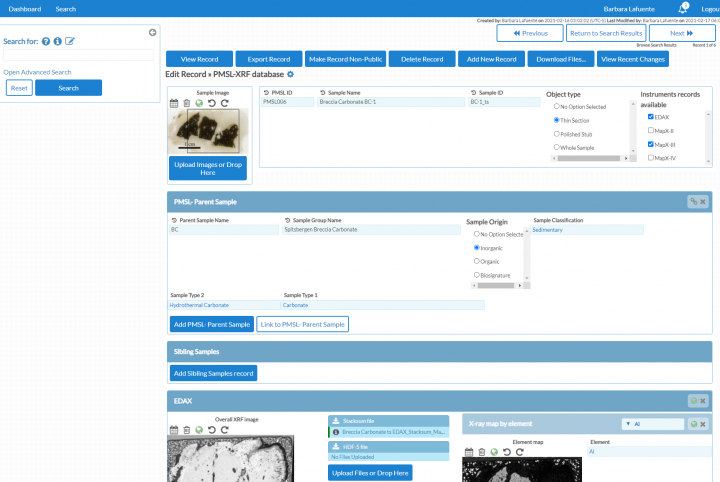
Task: Open the notifications bell icon
Action: click(x=683, y=9)
